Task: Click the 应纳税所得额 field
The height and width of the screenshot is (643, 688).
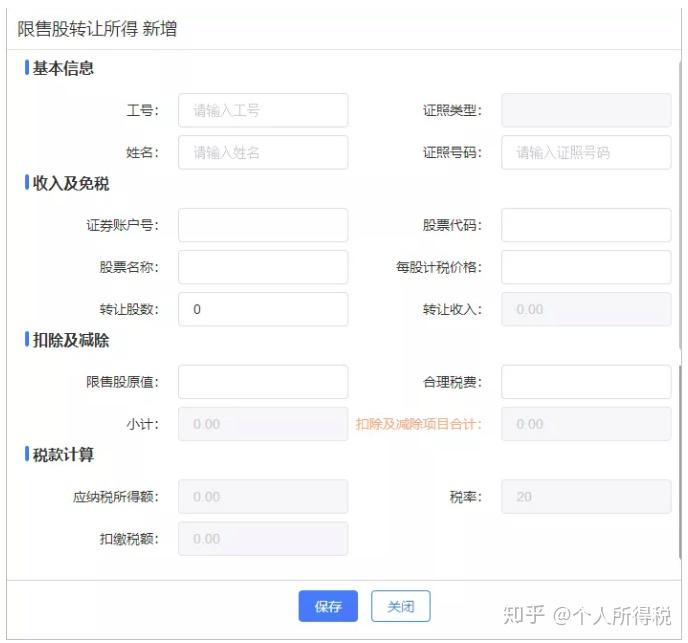Action: point(263,497)
